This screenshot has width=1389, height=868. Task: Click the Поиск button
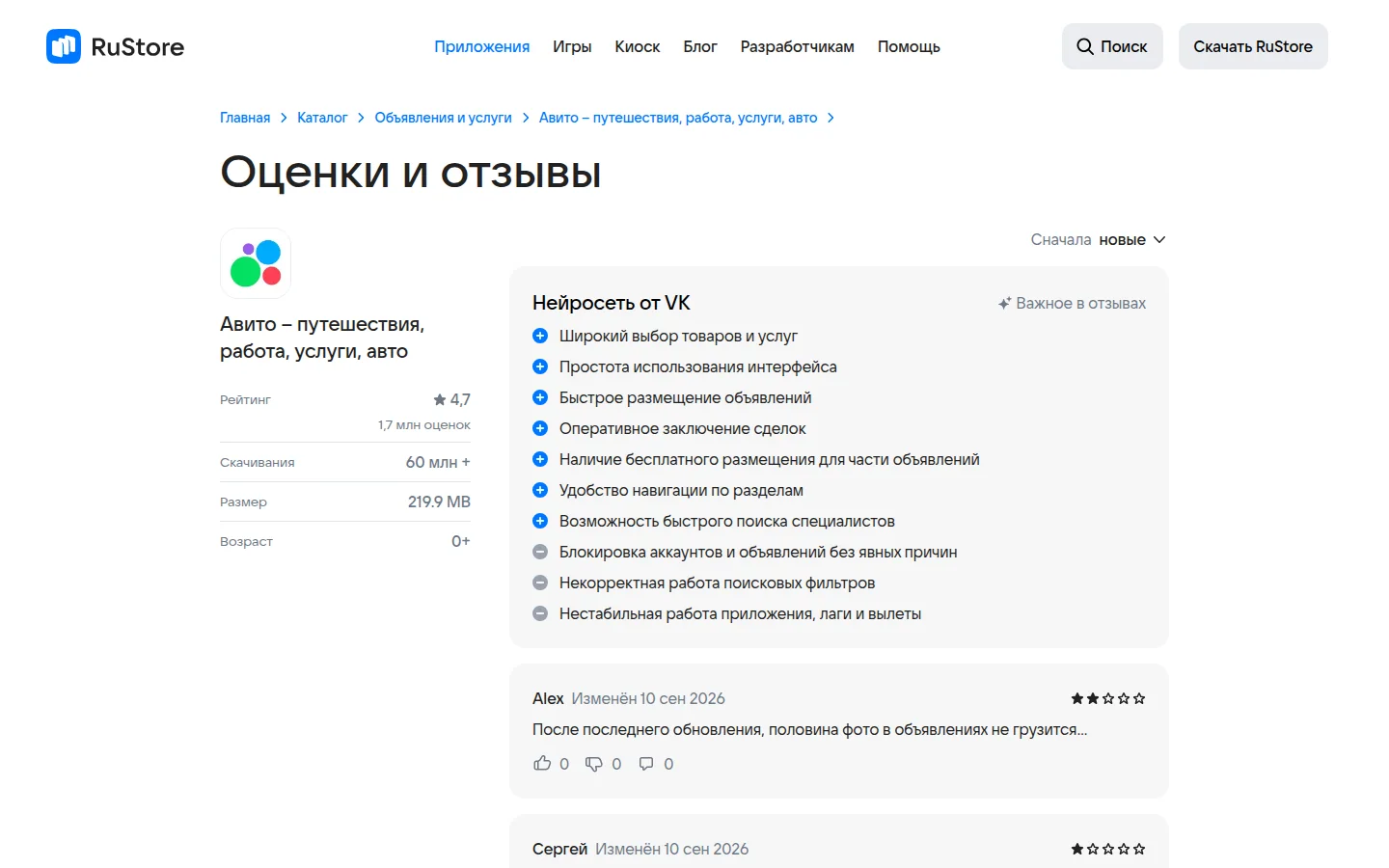[x=1112, y=46]
